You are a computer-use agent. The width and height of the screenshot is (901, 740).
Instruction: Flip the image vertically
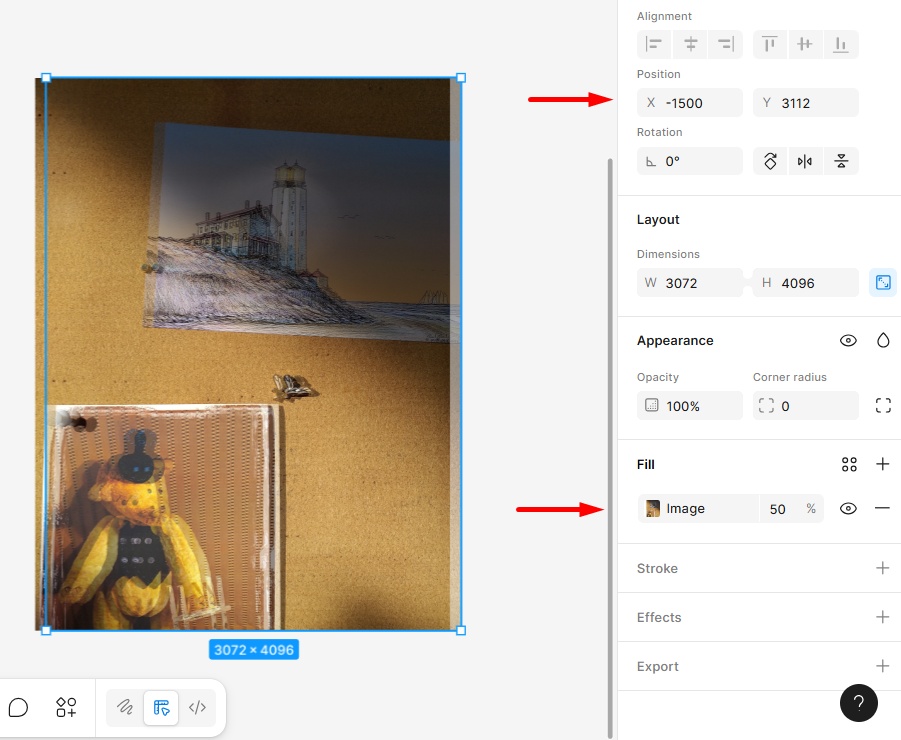tap(841, 161)
